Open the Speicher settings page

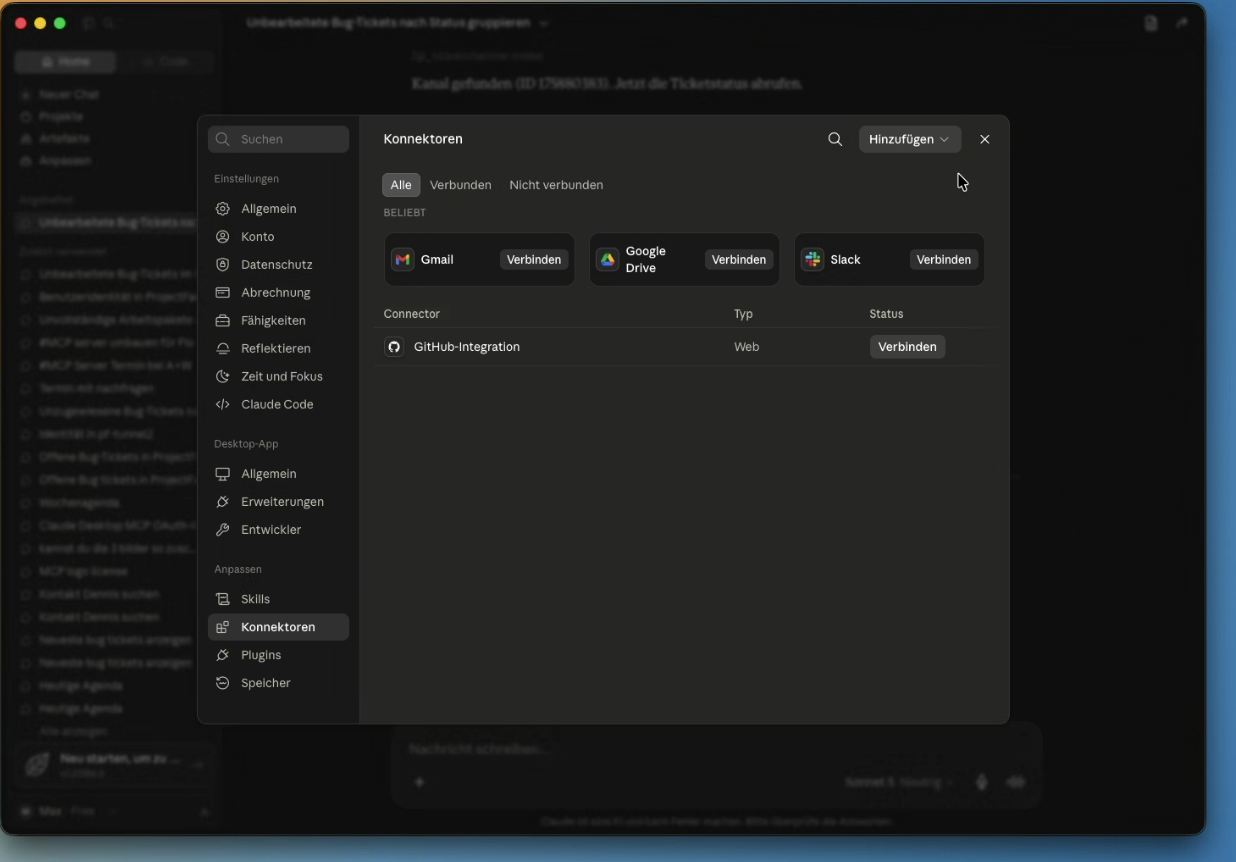coord(278,683)
